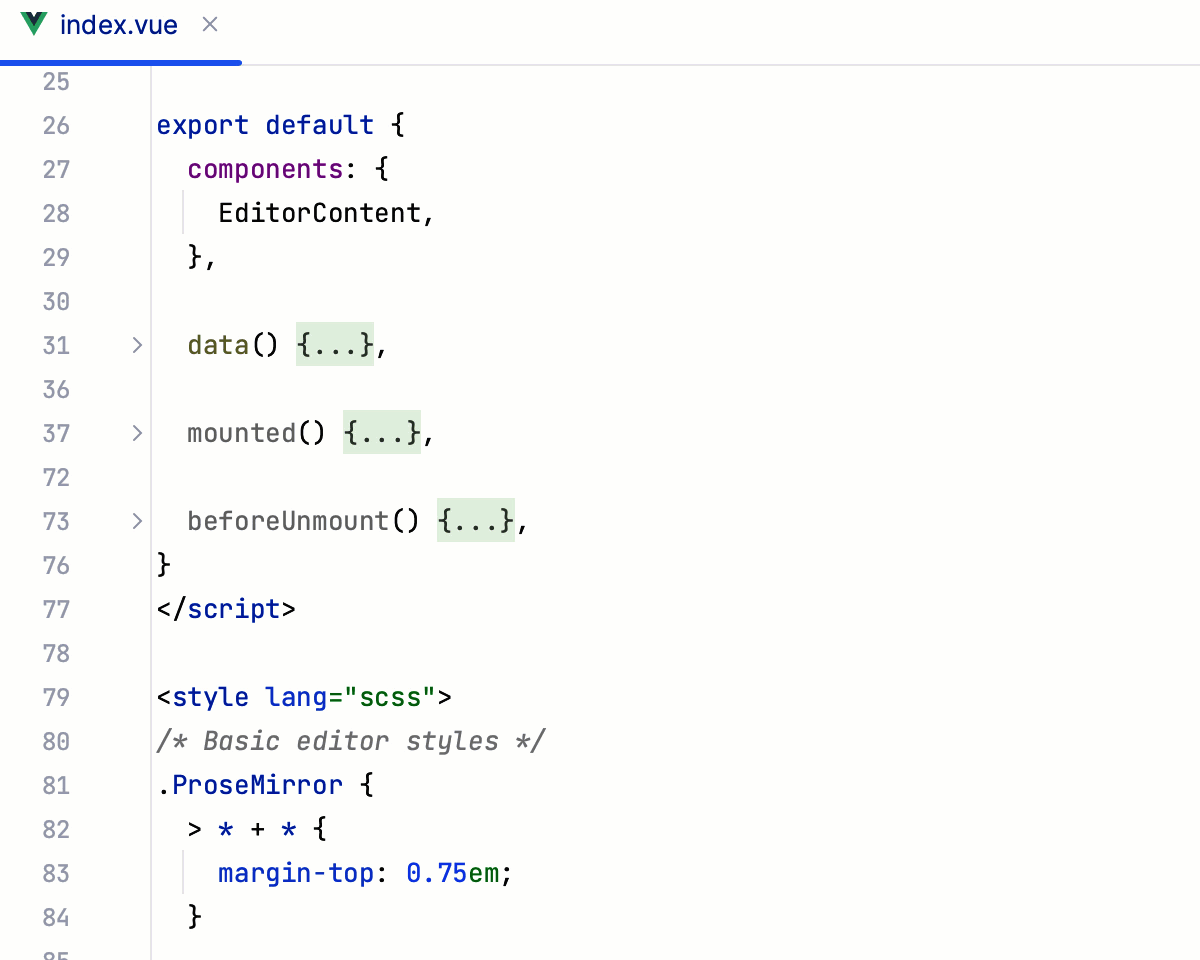Click the fold arrow beside line 31

pos(136,345)
